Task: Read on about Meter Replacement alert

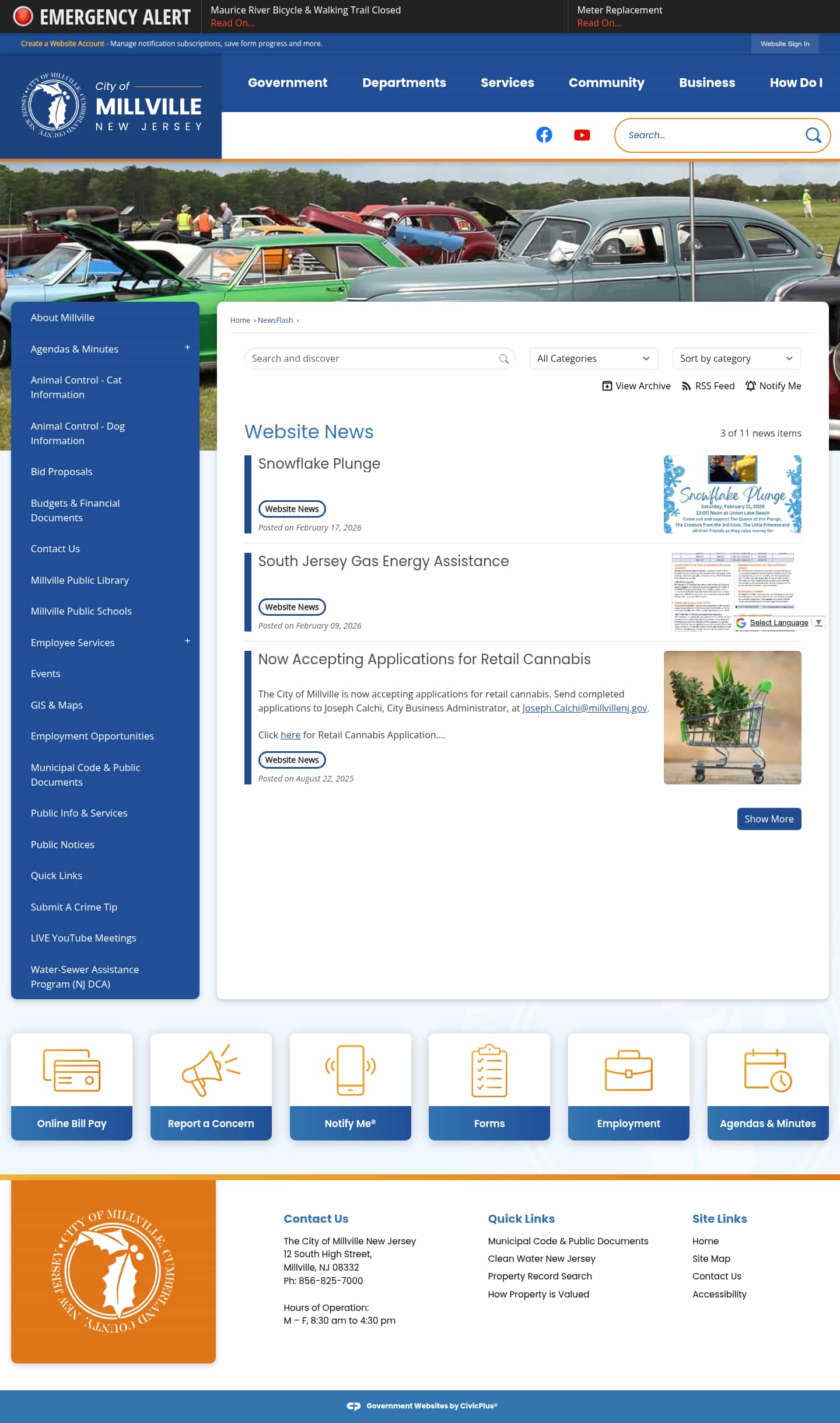Action: pos(599,23)
